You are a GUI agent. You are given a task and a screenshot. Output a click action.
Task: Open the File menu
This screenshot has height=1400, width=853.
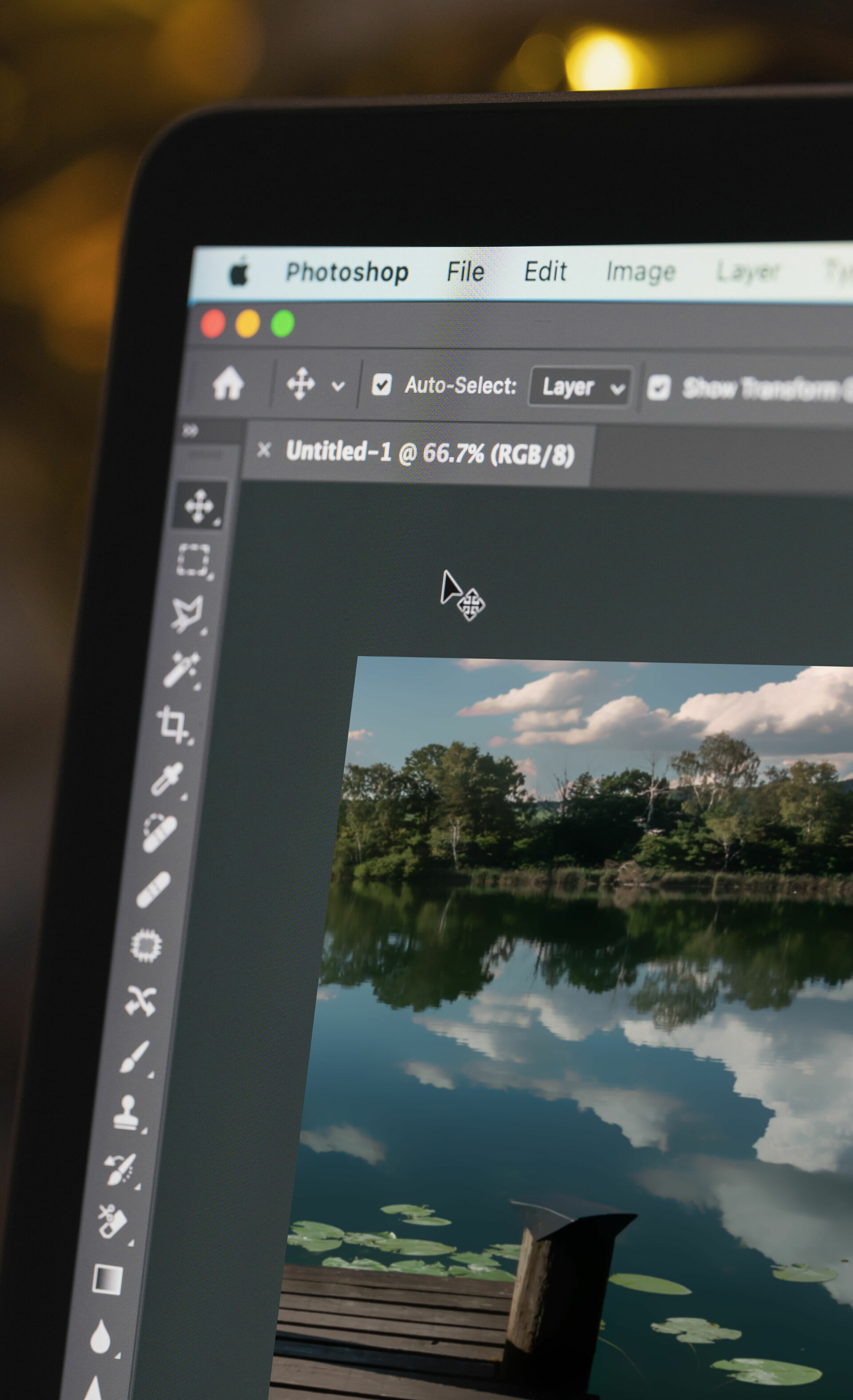(x=465, y=272)
